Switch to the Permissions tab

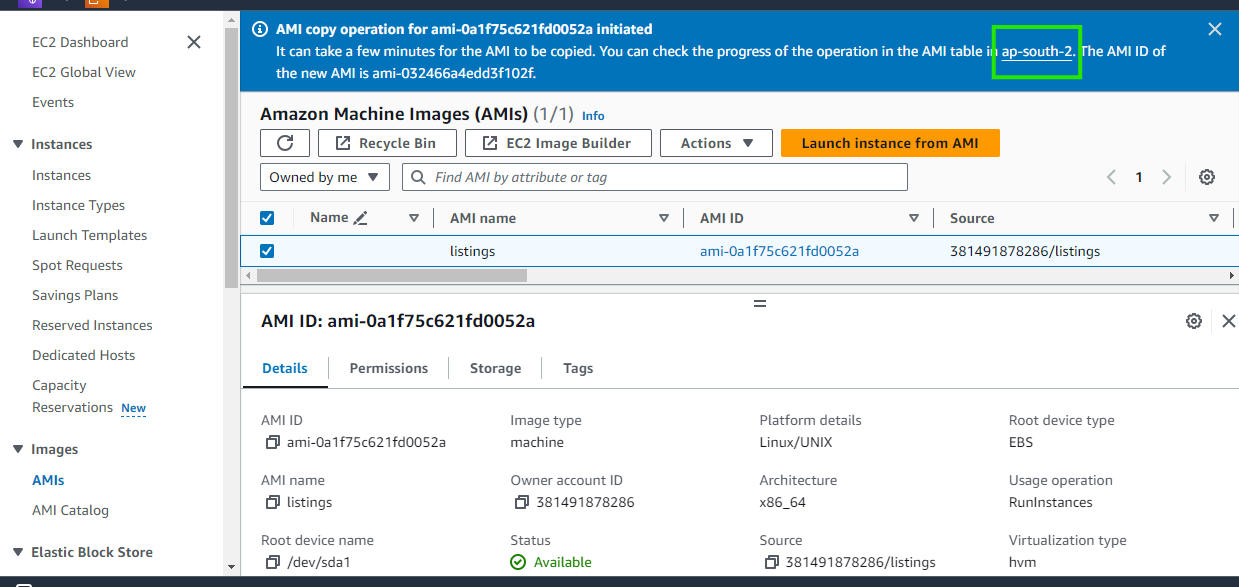(x=388, y=368)
